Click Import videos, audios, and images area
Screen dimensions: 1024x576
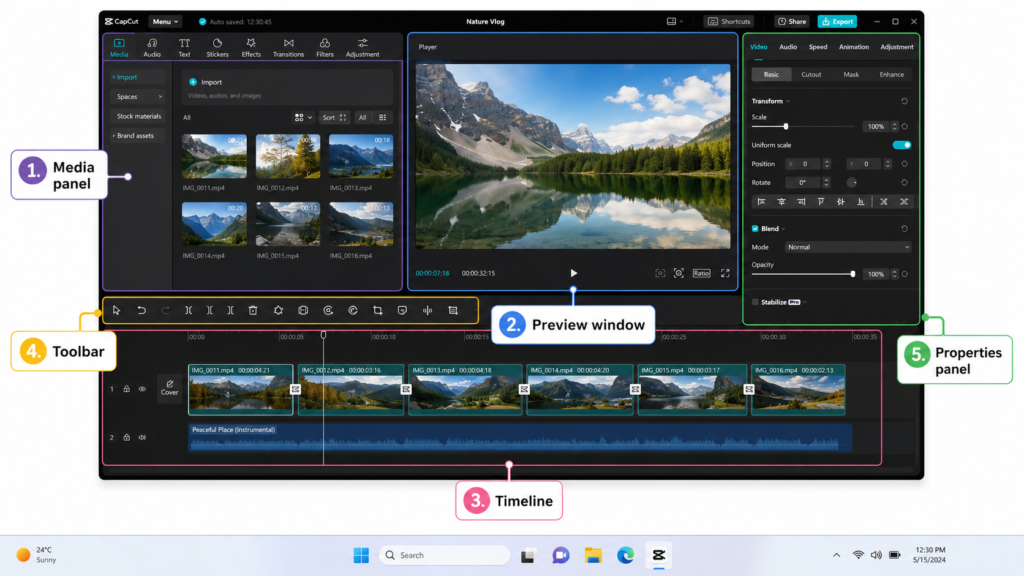point(287,88)
